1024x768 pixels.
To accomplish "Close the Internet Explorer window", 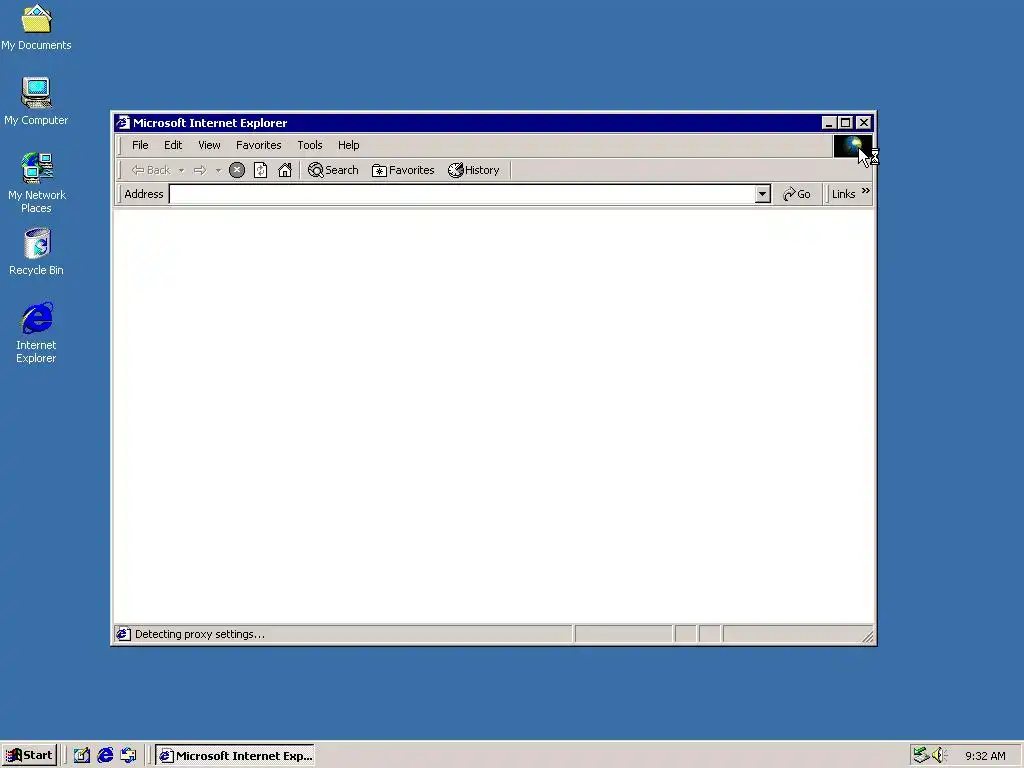I will tap(864, 123).
